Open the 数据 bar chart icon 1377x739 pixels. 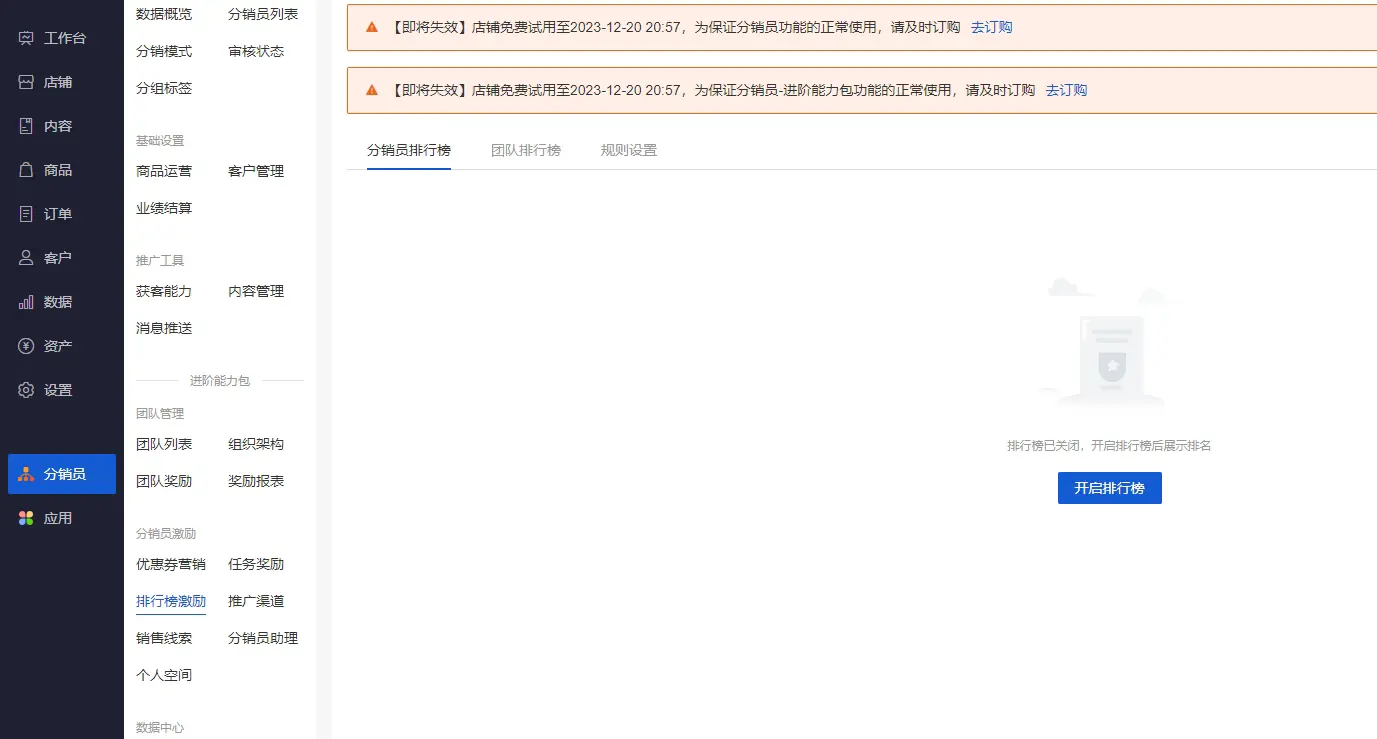27,302
